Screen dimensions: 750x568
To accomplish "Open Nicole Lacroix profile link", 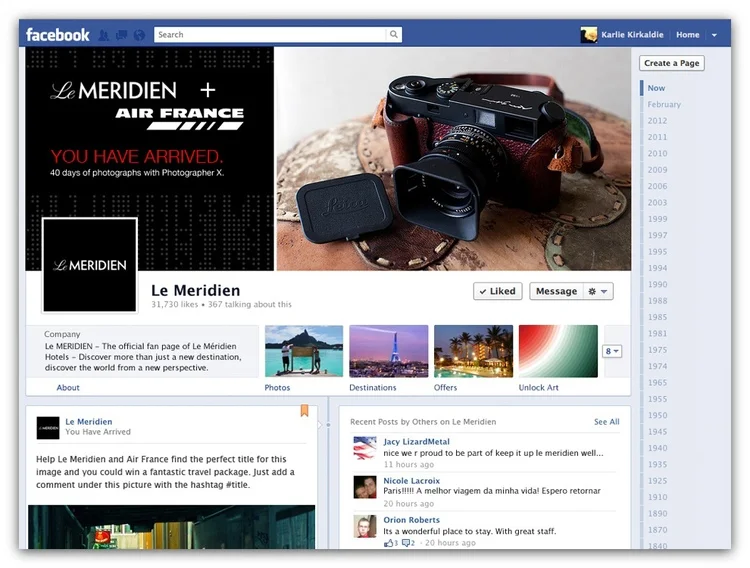I will coord(411,480).
